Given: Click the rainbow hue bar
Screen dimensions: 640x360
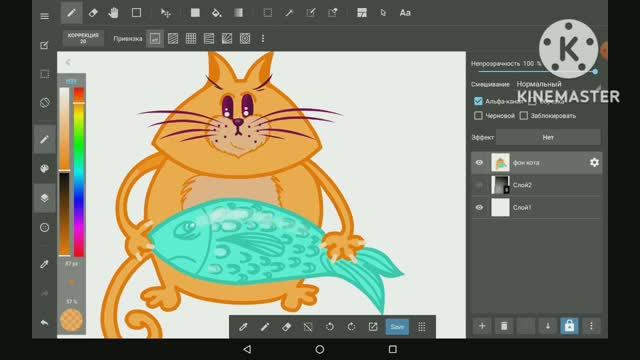Looking at the screenshot, I should point(79,172).
